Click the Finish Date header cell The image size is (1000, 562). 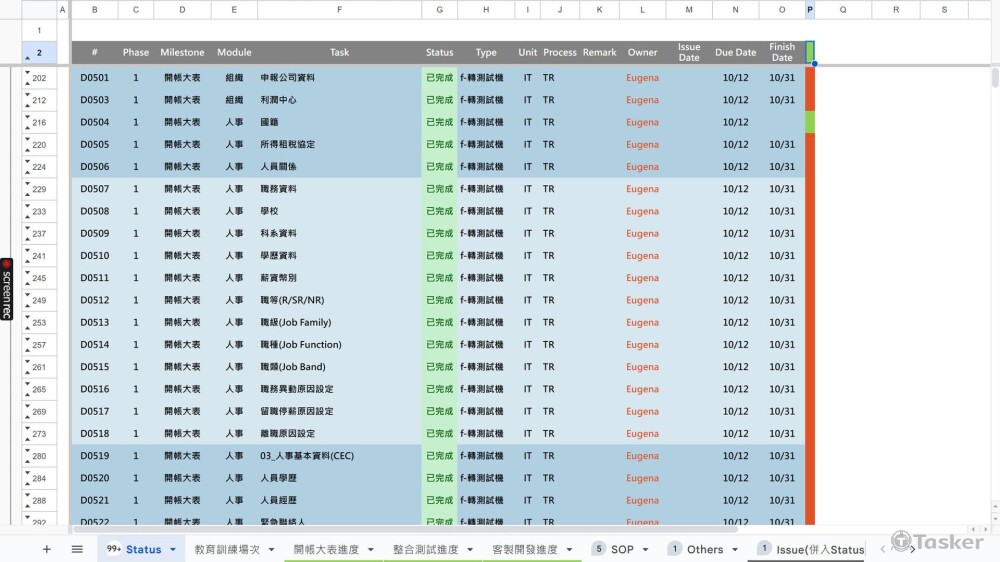point(782,52)
